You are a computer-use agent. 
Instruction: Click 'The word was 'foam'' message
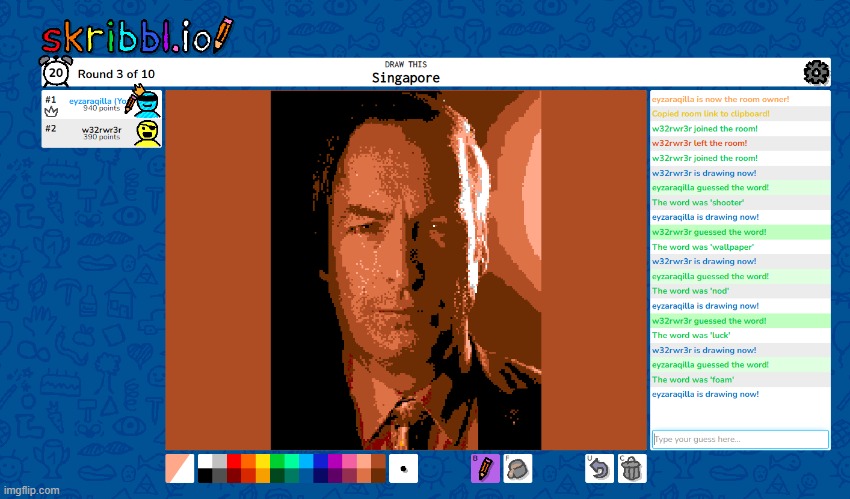(693, 380)
